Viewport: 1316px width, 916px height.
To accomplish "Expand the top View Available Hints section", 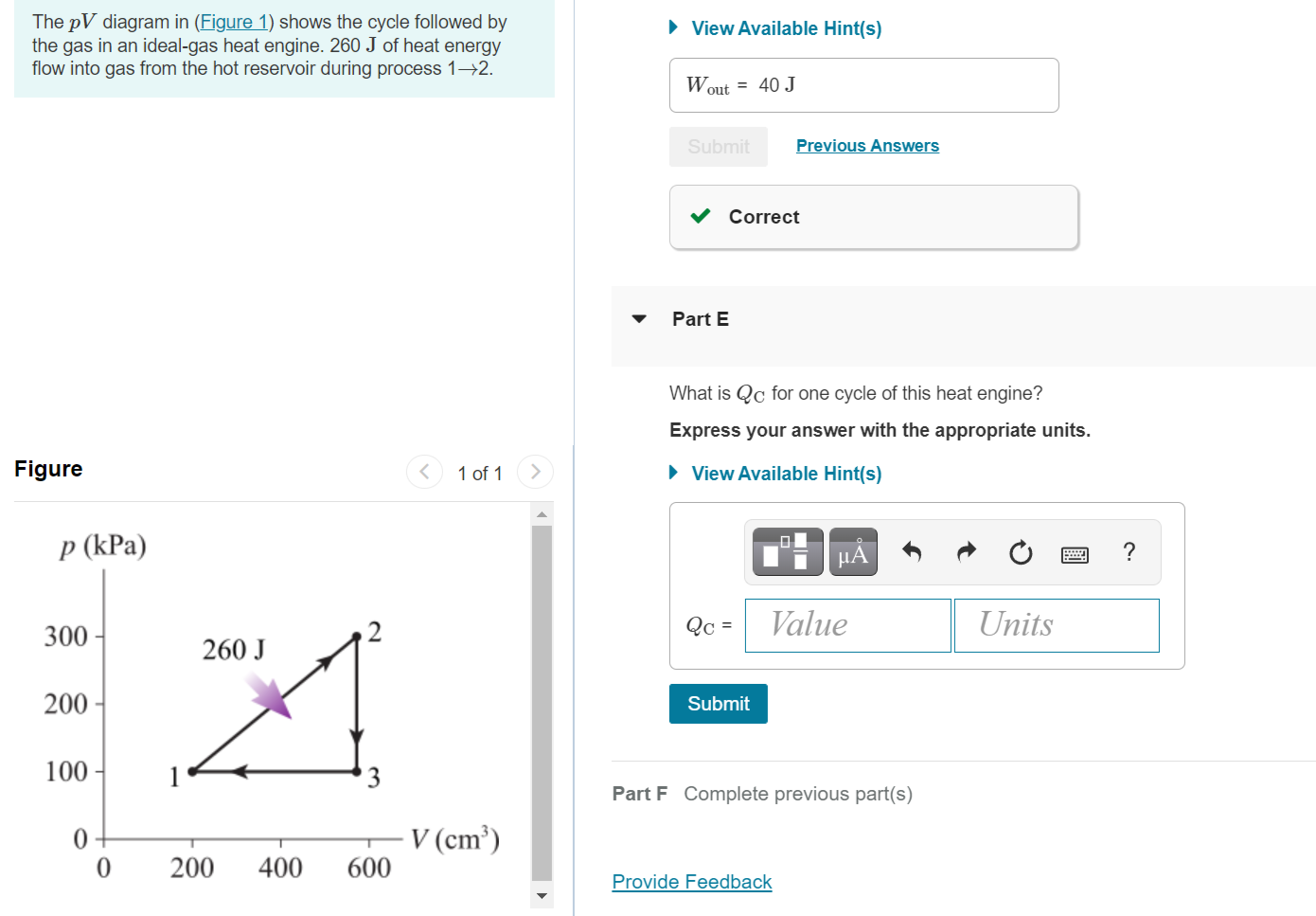I will pos(785,27).
